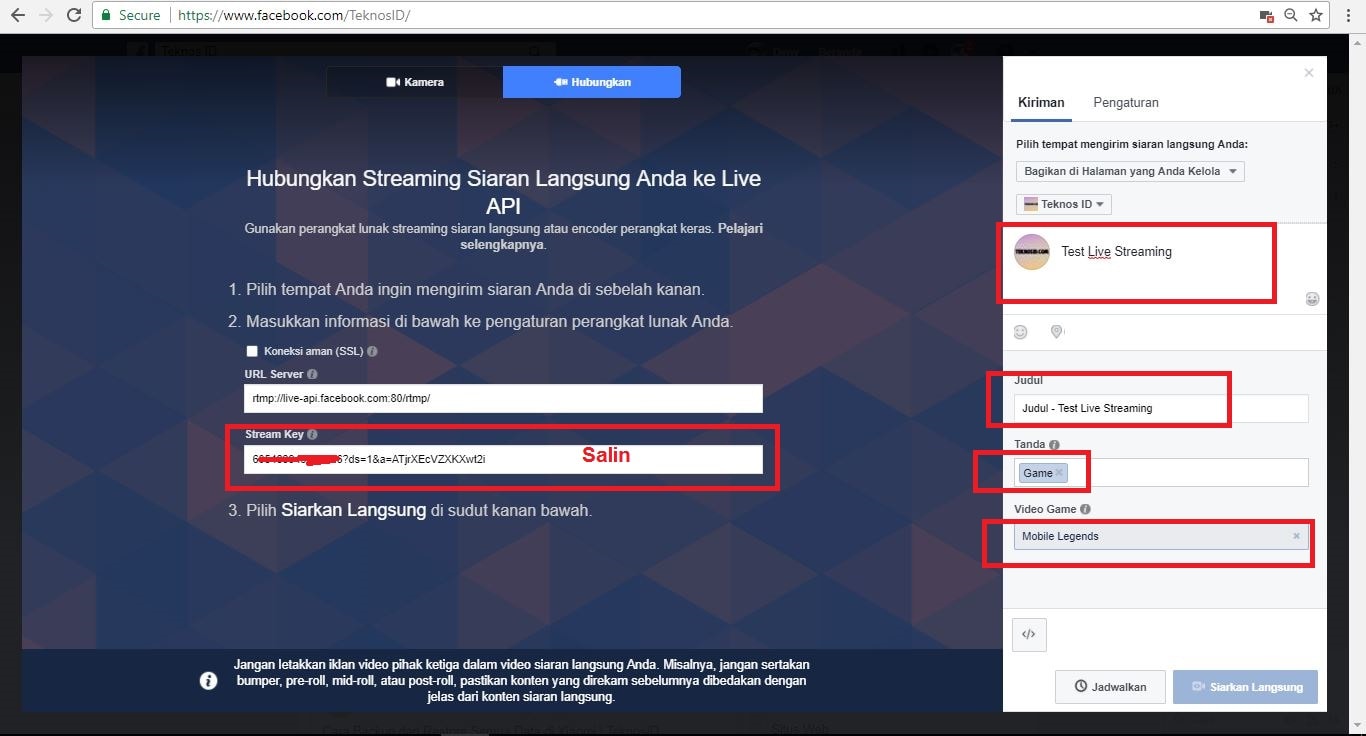Screen dimensions: 1366x736
Task: Go back using browser back arrow
Action: coord(18,16)
